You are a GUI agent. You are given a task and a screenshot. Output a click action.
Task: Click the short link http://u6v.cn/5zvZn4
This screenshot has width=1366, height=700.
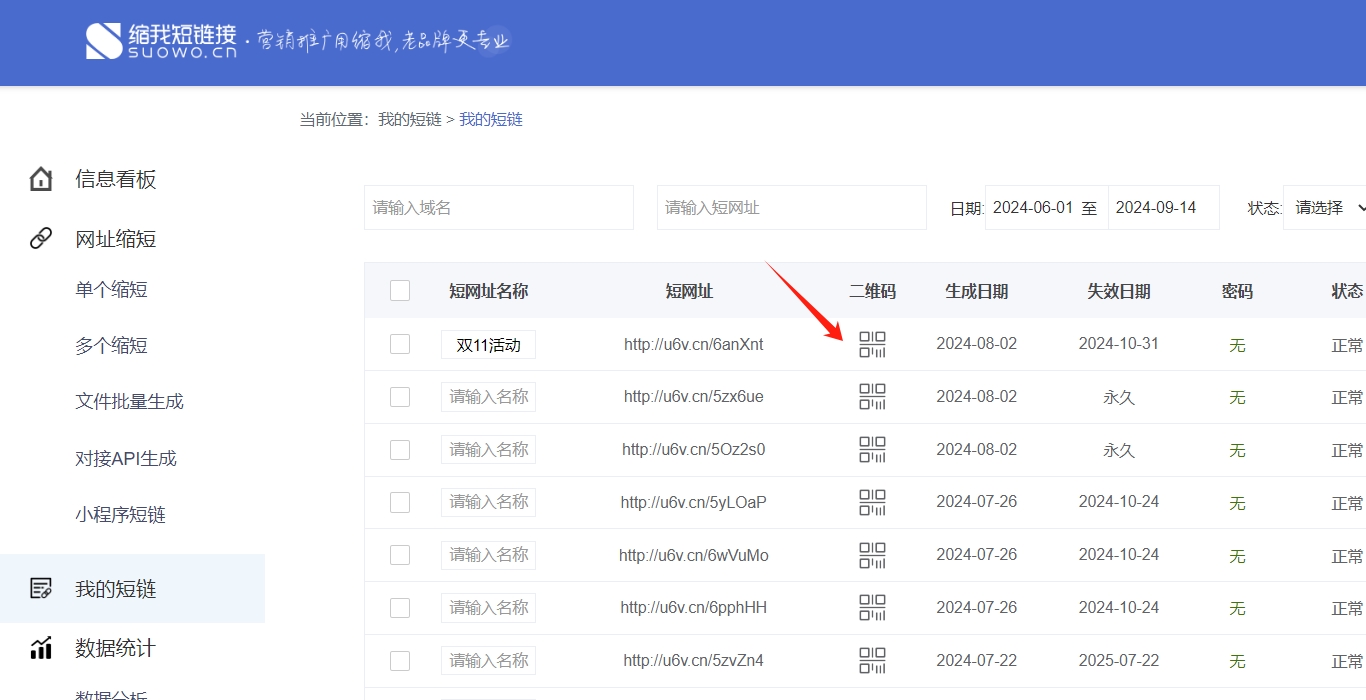click(x=693, y=660)
